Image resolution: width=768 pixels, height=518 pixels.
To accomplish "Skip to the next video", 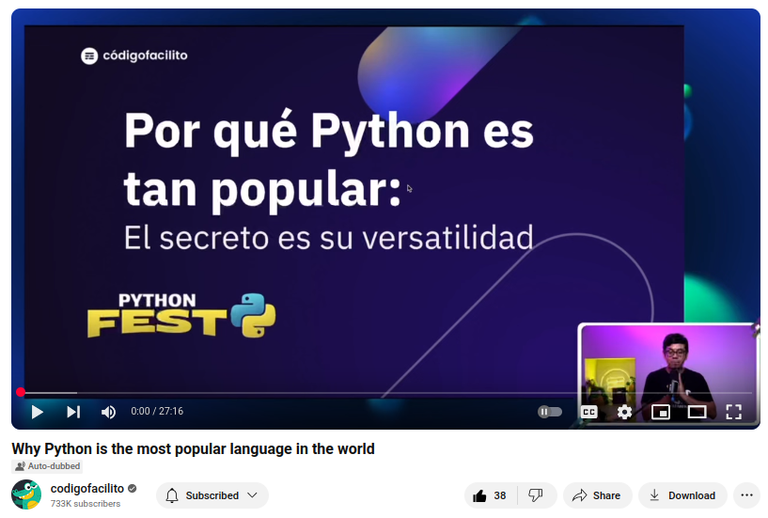I will tap(73, 412).
